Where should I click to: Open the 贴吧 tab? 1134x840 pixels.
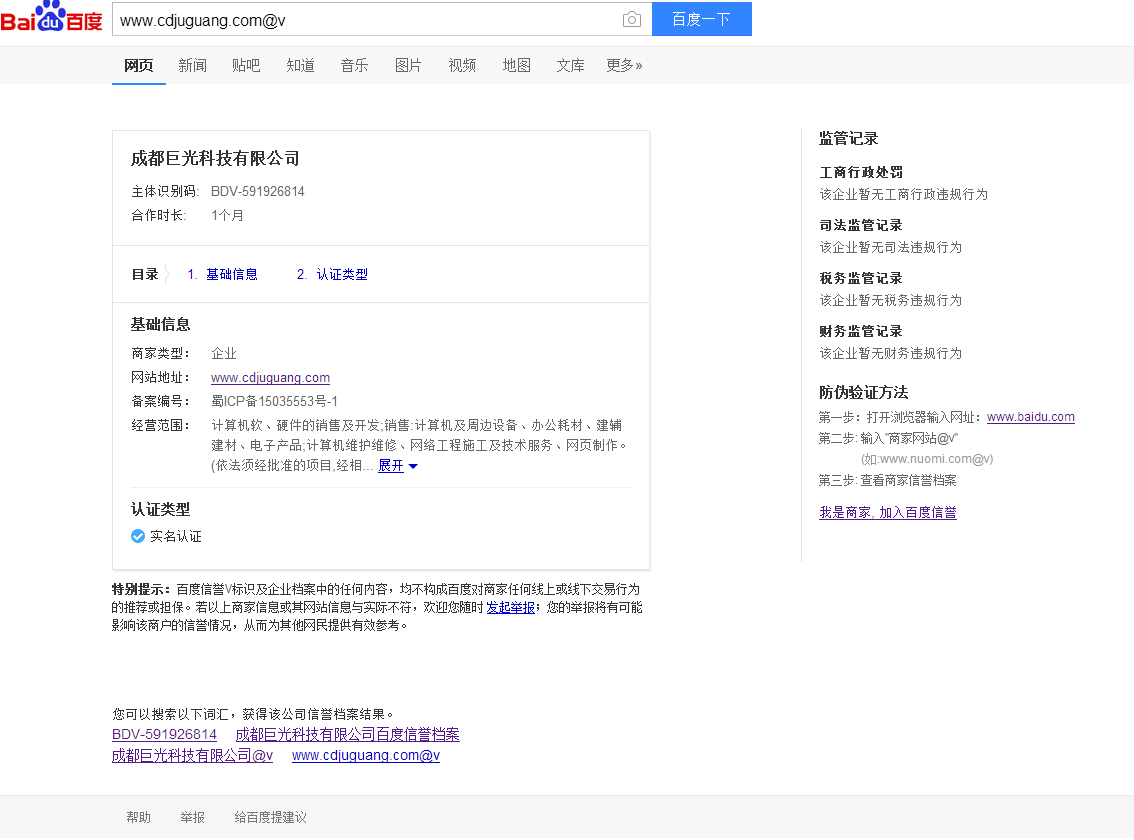pyautogui.click(x=246, y=66)
